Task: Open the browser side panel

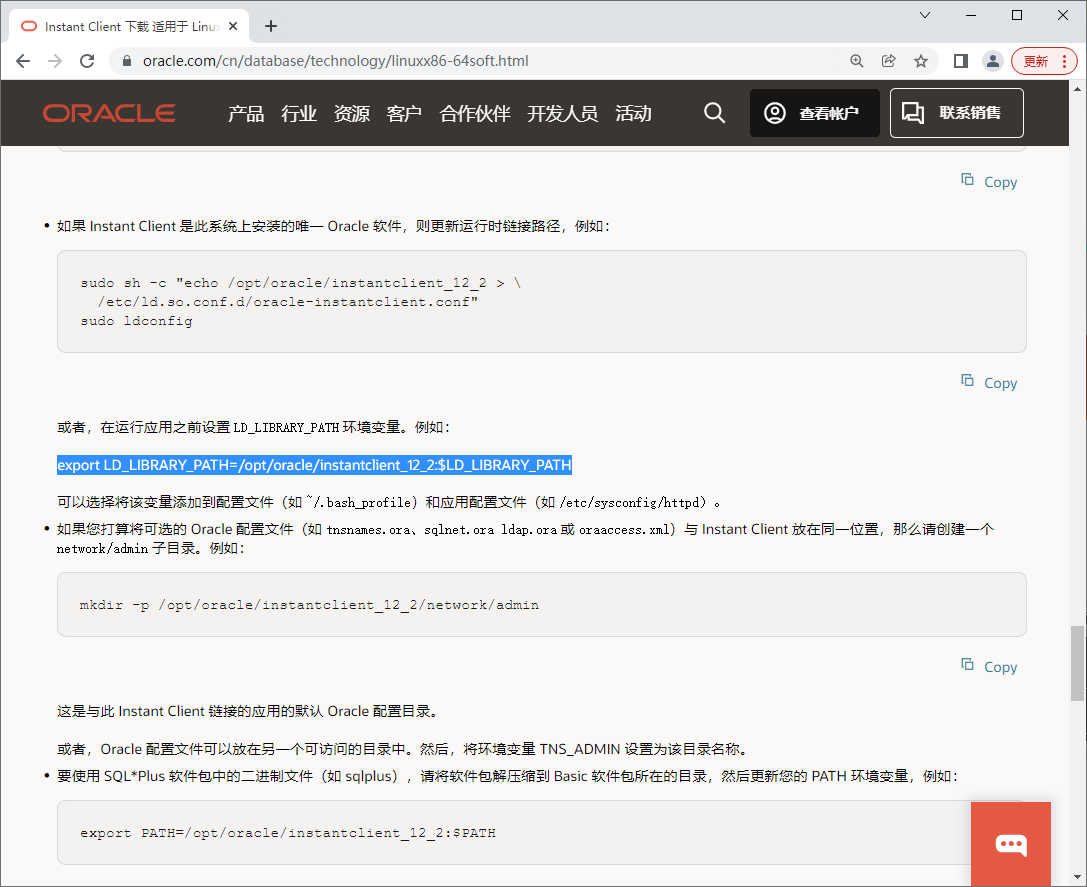Action: [961, 61]
